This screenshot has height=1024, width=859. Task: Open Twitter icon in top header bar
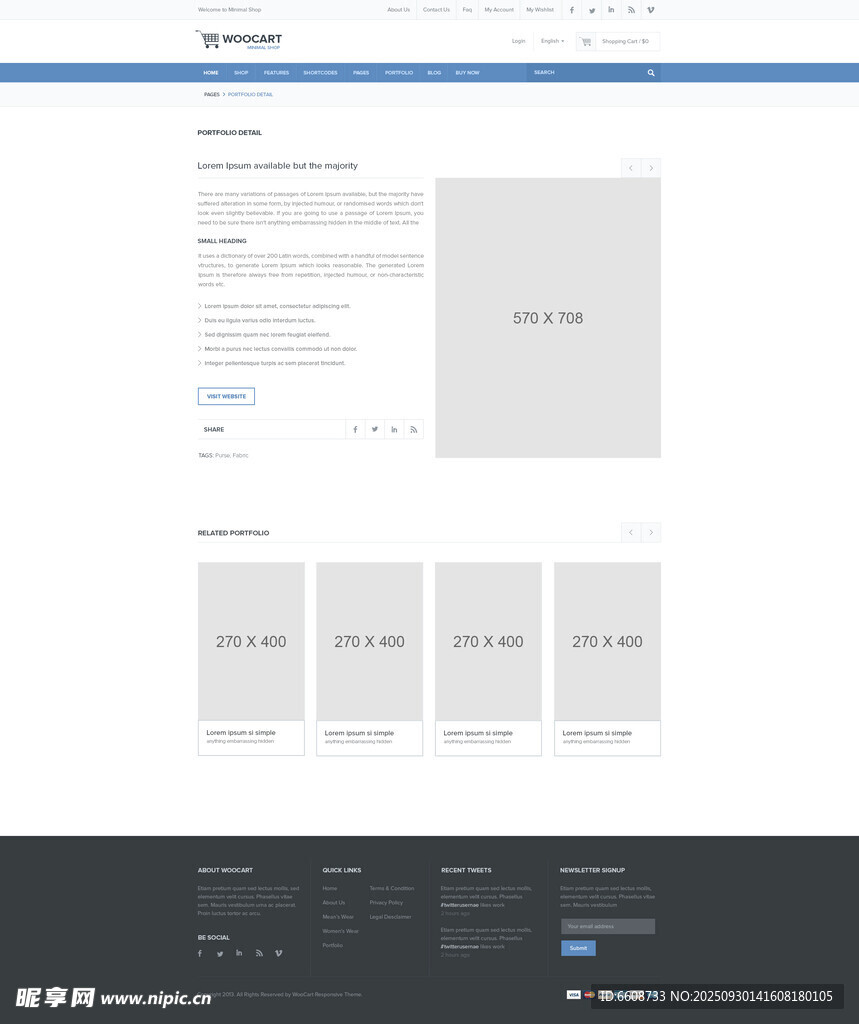click(592, 10)
